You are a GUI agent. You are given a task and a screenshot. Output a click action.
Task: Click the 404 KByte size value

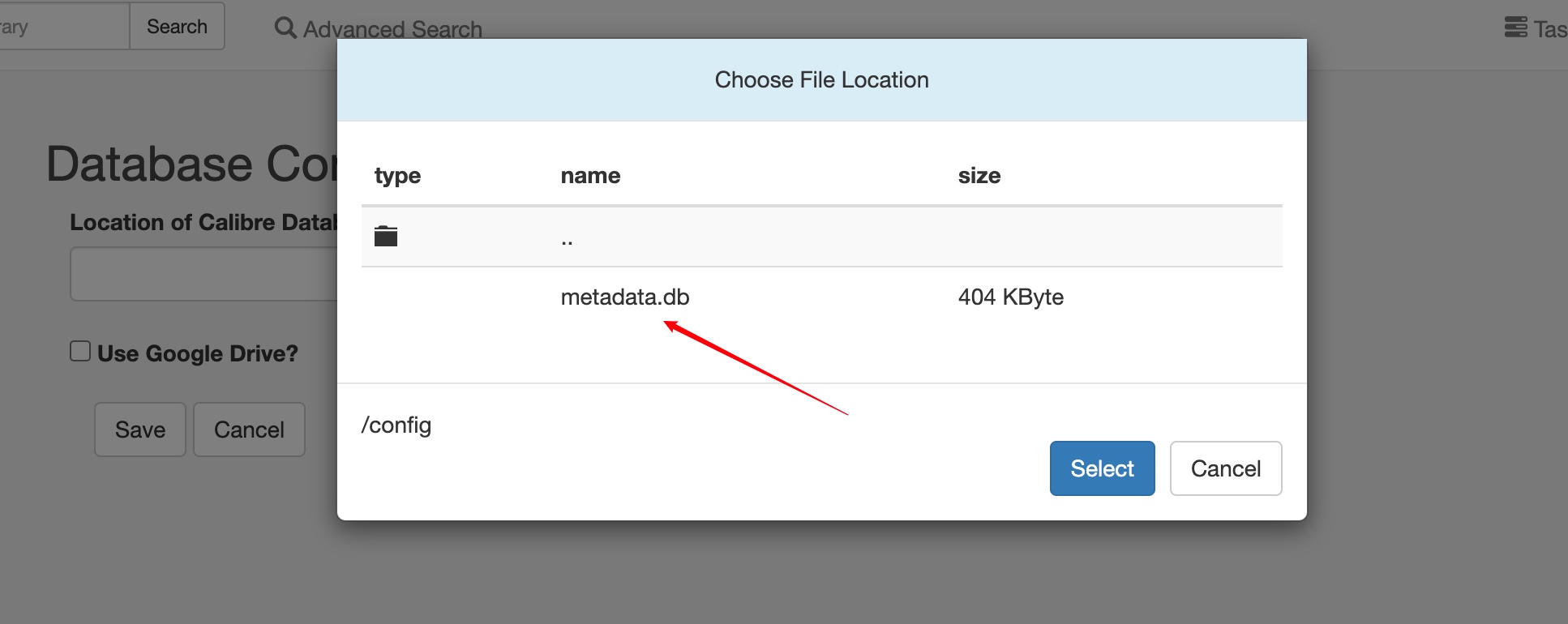click(x=1010, y=297)
